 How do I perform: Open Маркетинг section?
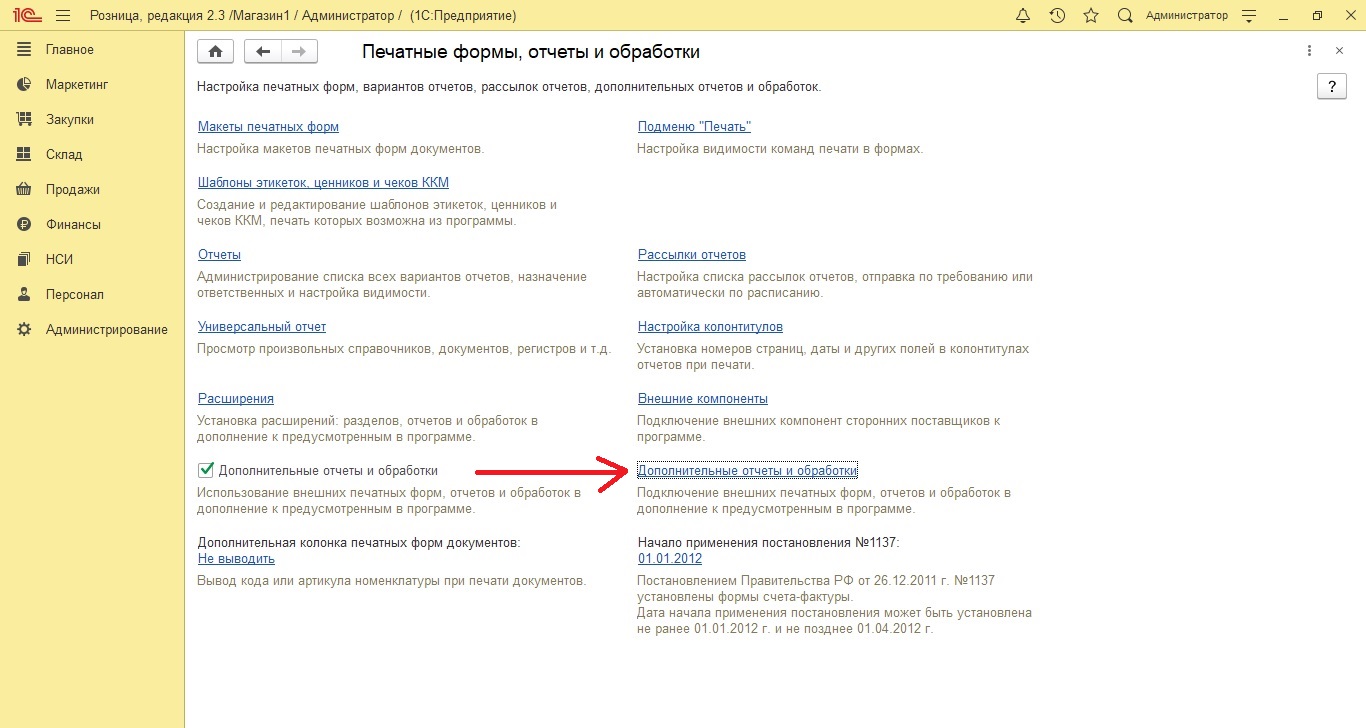click(77, 85)
